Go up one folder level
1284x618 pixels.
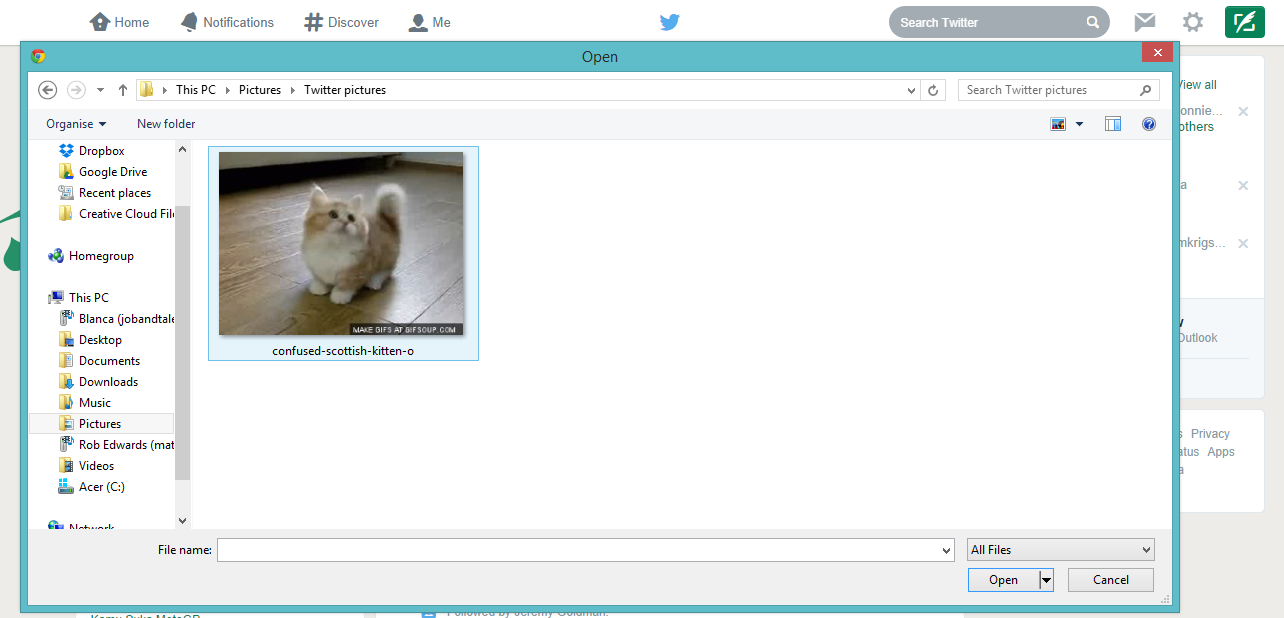point(123,90)
